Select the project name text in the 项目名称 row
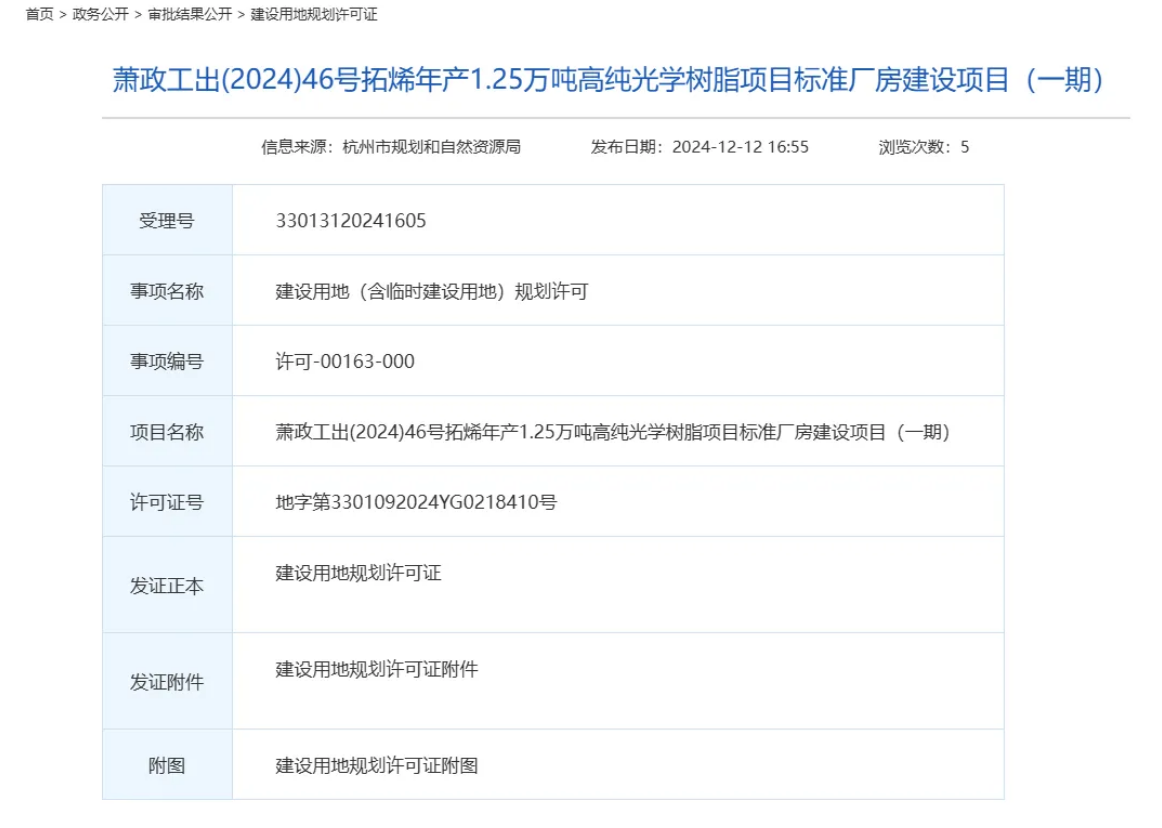This screenshot has height=828, width=1162. point(613,432)
